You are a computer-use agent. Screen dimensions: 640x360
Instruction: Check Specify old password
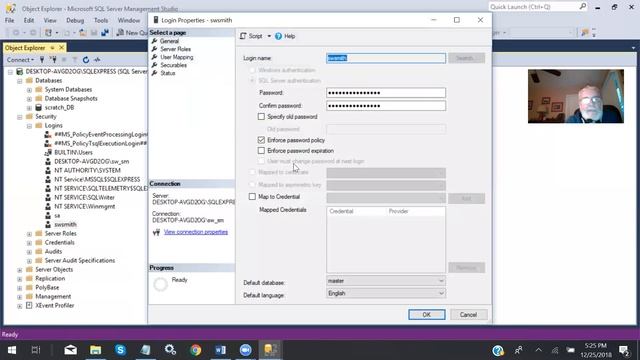pyautogui.click(x=261, y=117)
